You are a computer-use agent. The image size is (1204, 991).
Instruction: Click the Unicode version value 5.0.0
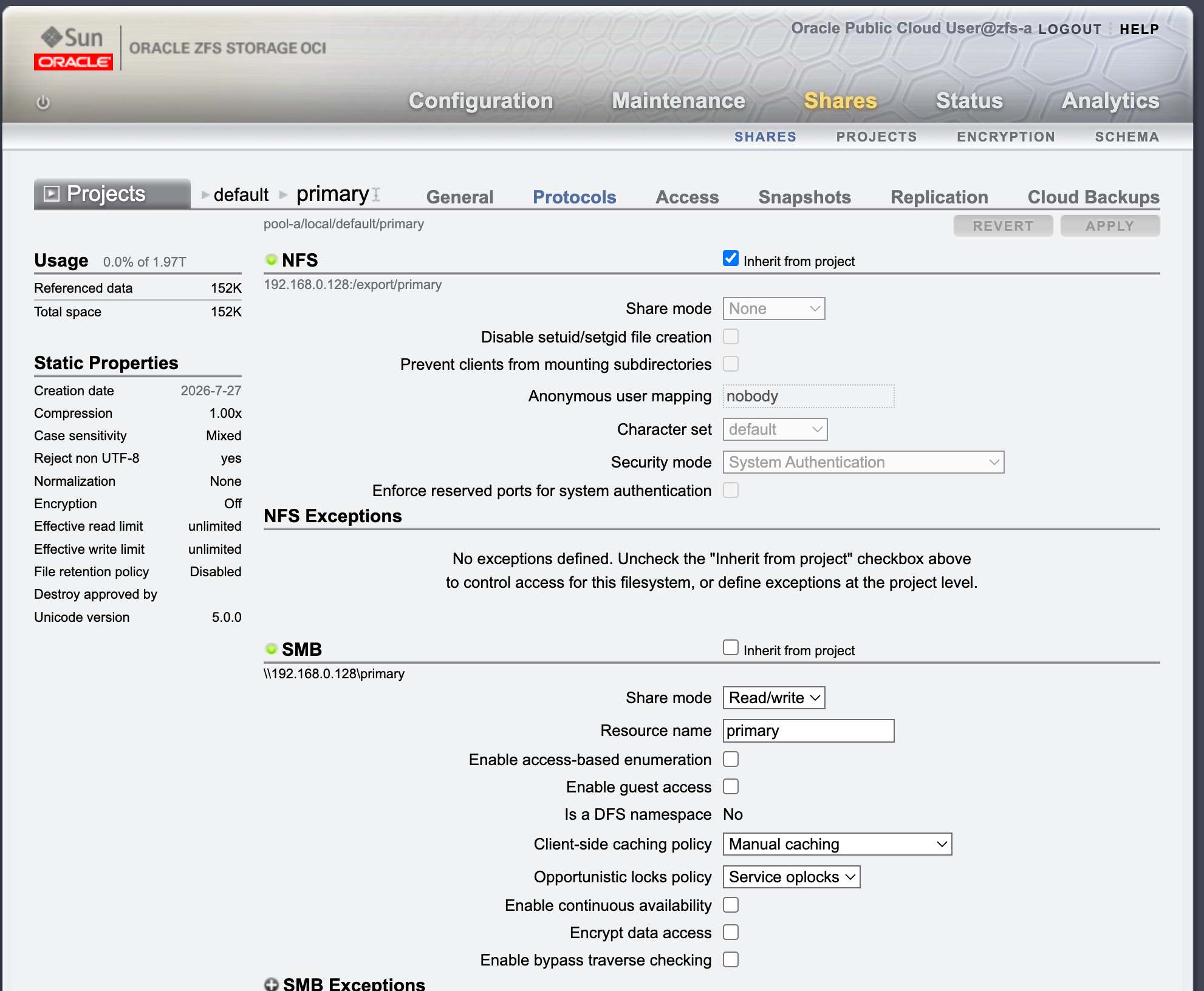[x=227, y=617]
